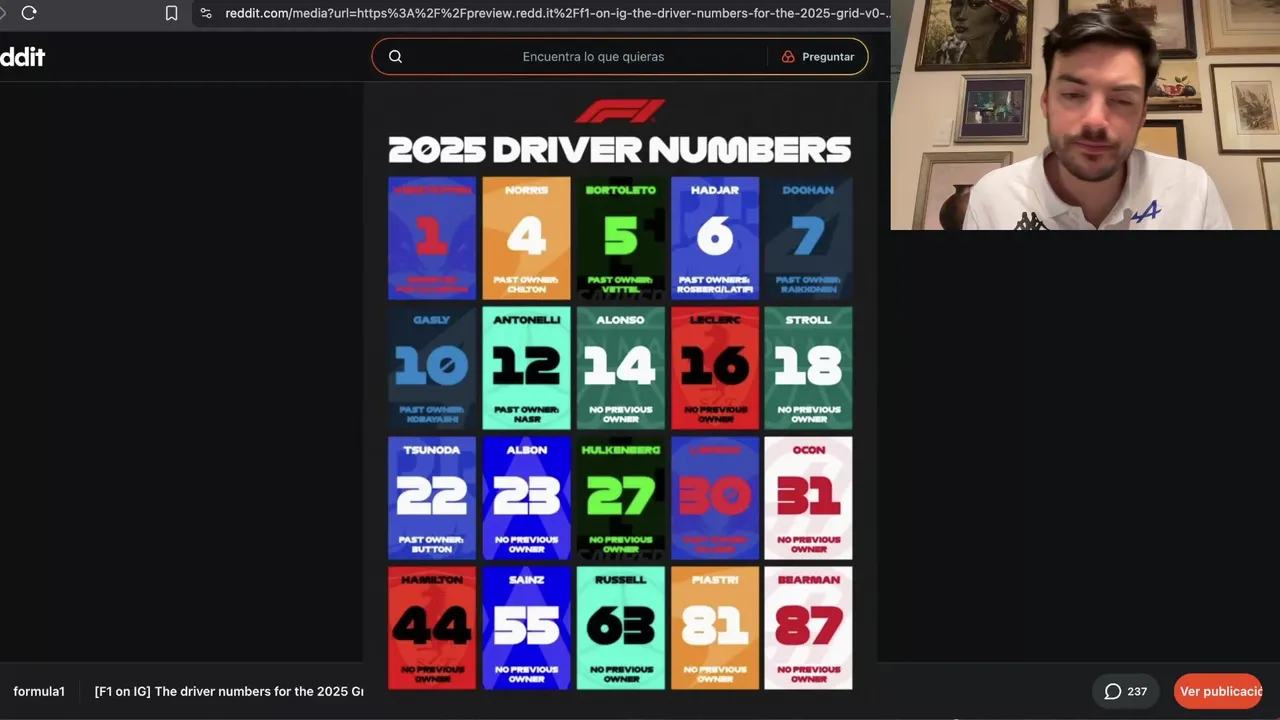This screenshot has width=1280, height=720.
Task: Focus the 'Encuentra lo que quieras' search field
Action: tap(593, 57)
